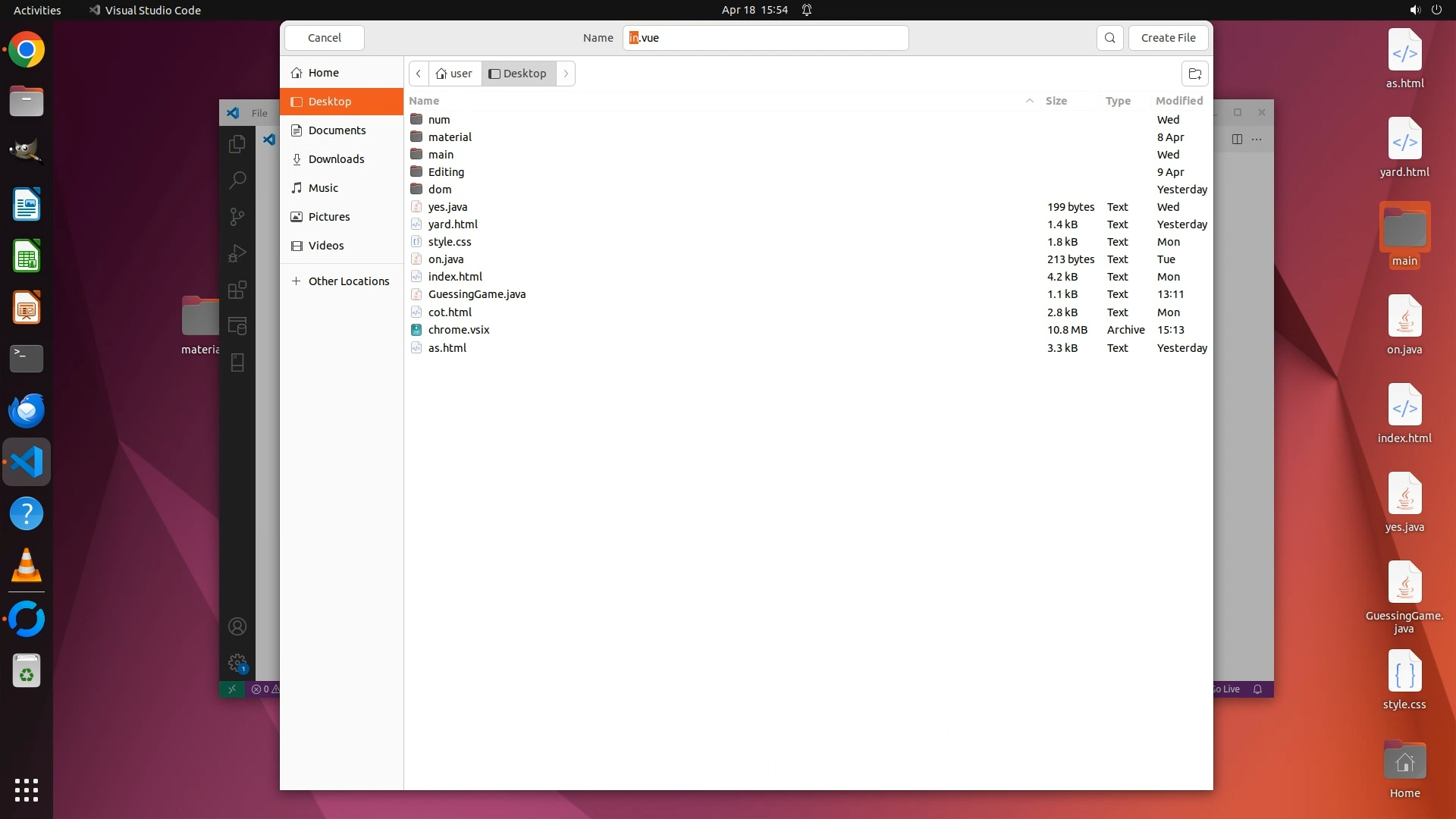Sort files by the Modified column
The height and width of the screenshot is (819, 1456).
coord(1178,101)
